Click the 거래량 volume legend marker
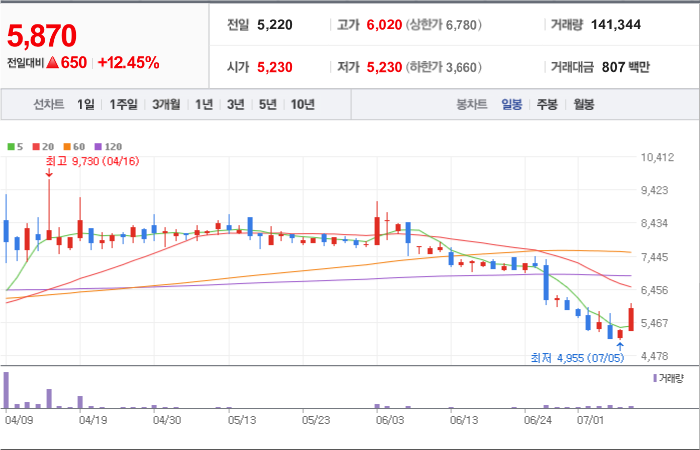Image resolution: width=700 pixels, height=450 pixels. click(655, 379)
